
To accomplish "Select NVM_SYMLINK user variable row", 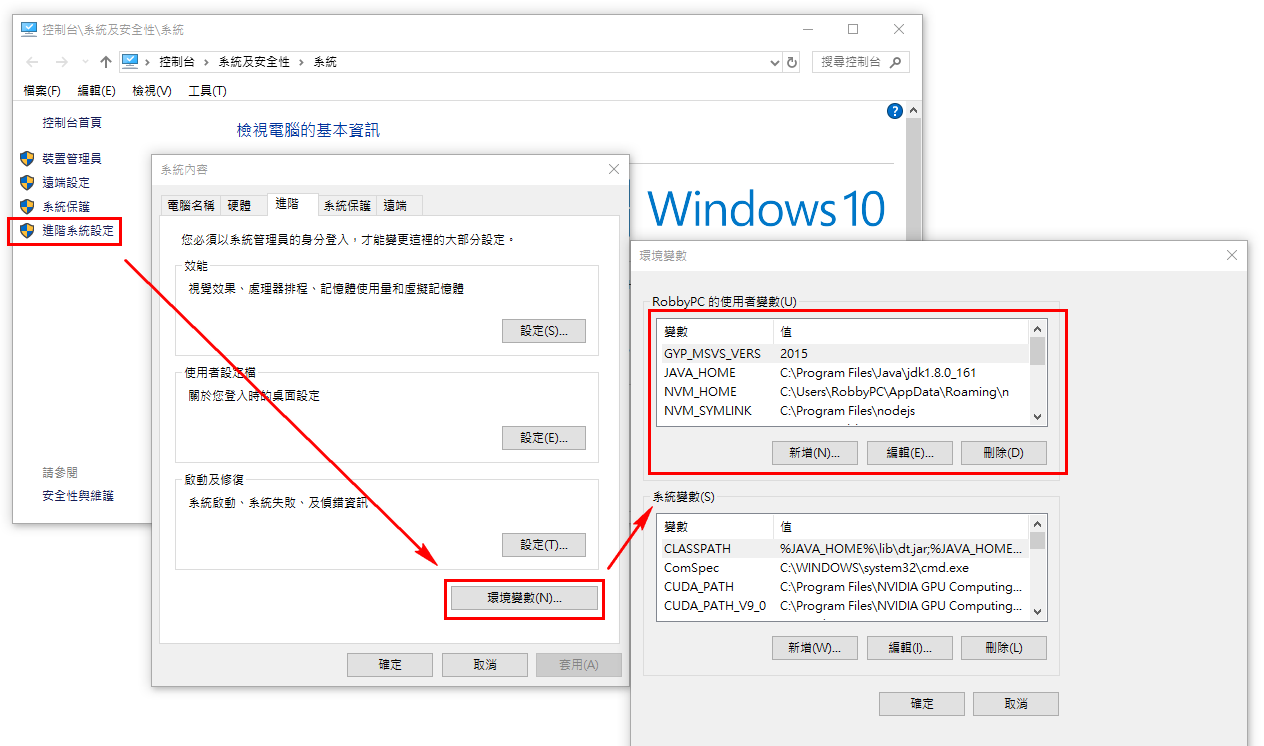I will pos(843,411).
